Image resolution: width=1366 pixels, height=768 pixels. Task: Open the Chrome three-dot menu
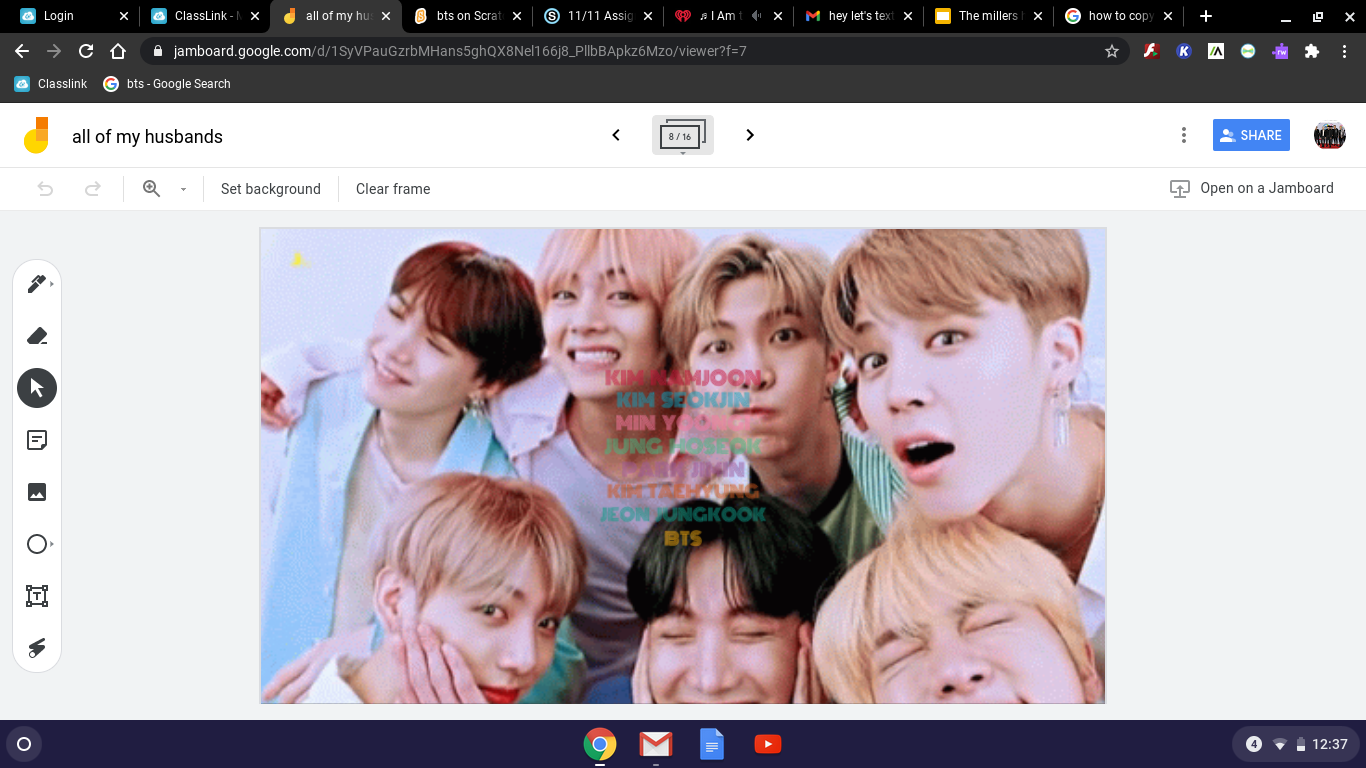(x=1344, y=51)
